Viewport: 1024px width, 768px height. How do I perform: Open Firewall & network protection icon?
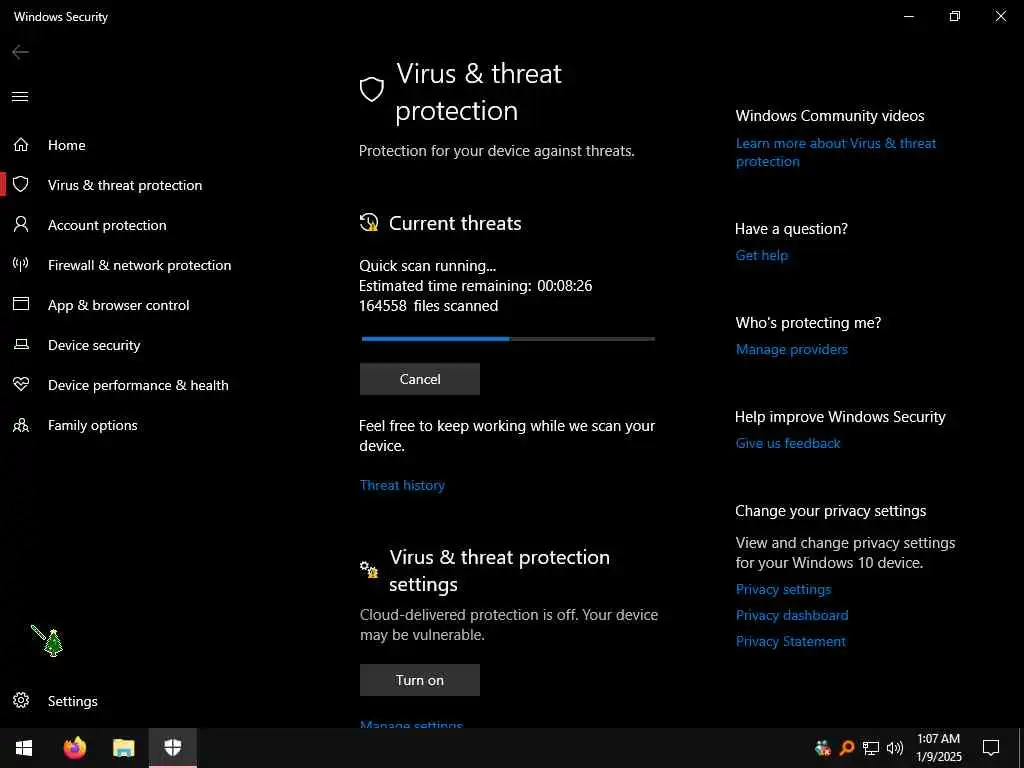[x=21, y=265]
